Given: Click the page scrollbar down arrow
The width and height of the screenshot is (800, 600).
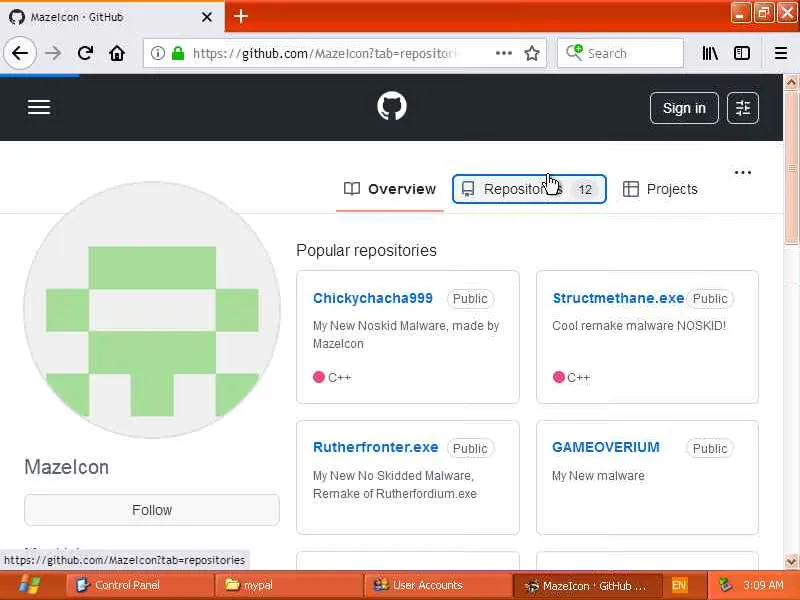Looking at the screenshot, I should point(791,562).
